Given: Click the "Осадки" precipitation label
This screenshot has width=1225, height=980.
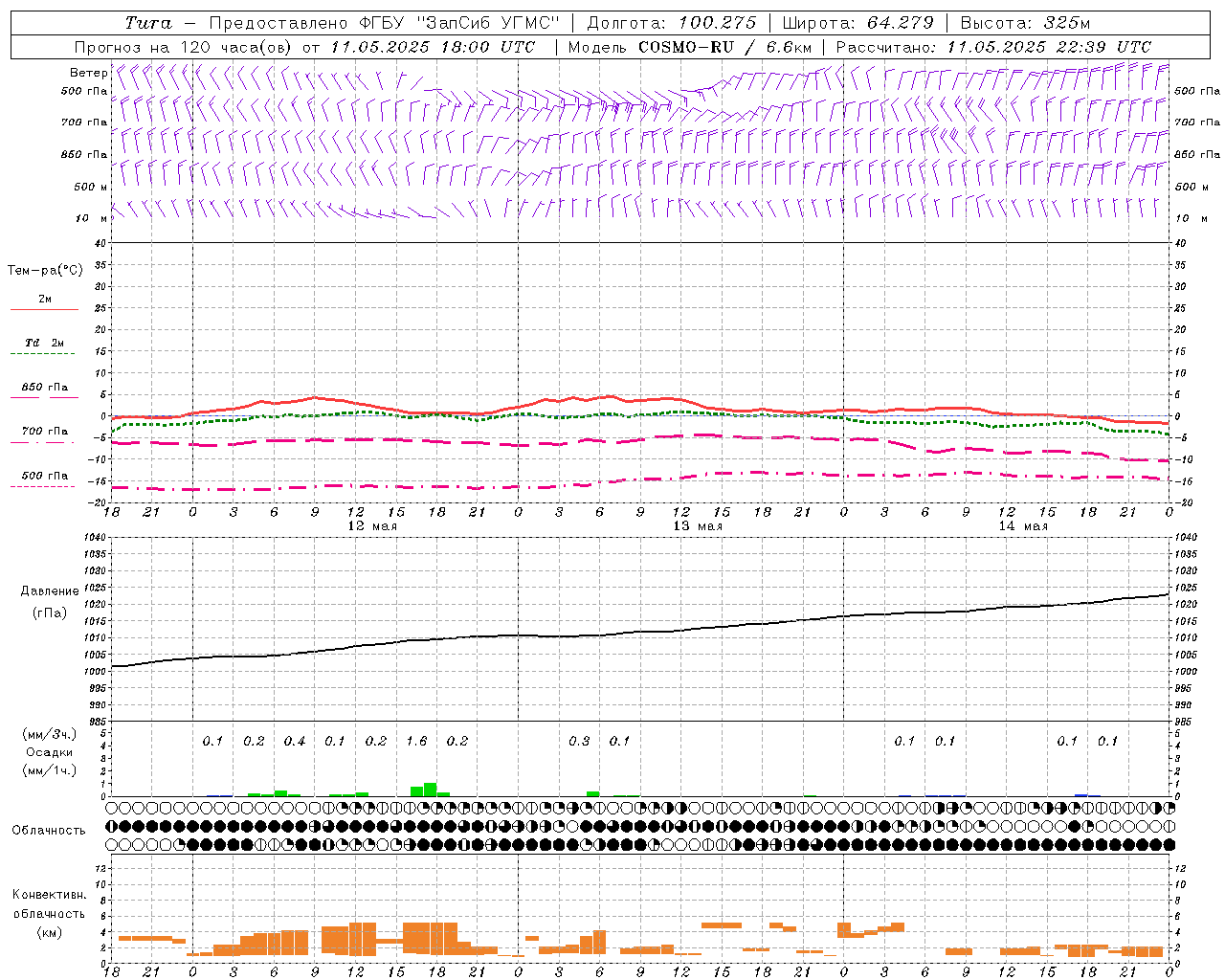Looking at the screenshot, I should (49, 752).
